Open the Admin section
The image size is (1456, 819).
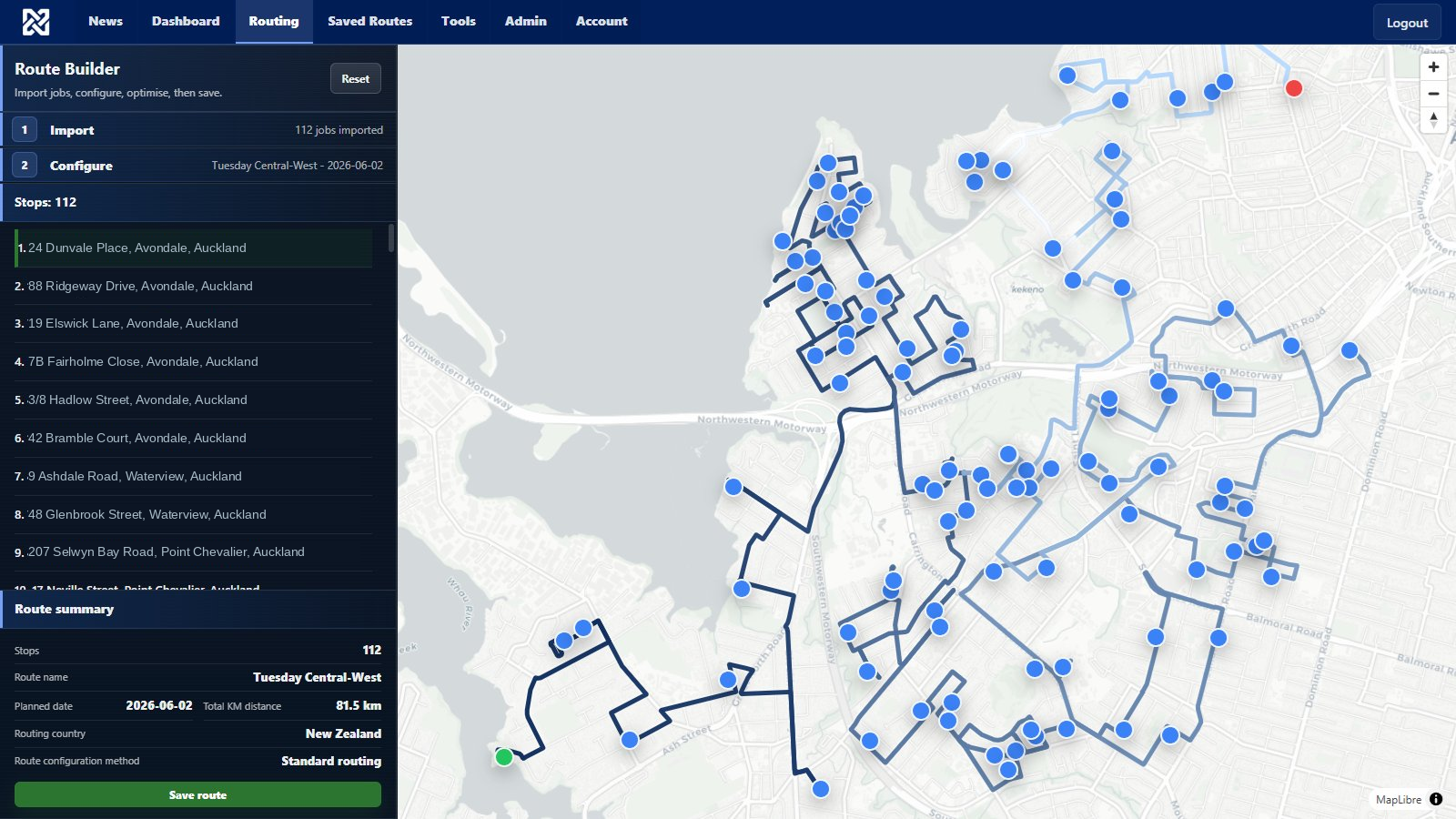click(x=526, y=21)
